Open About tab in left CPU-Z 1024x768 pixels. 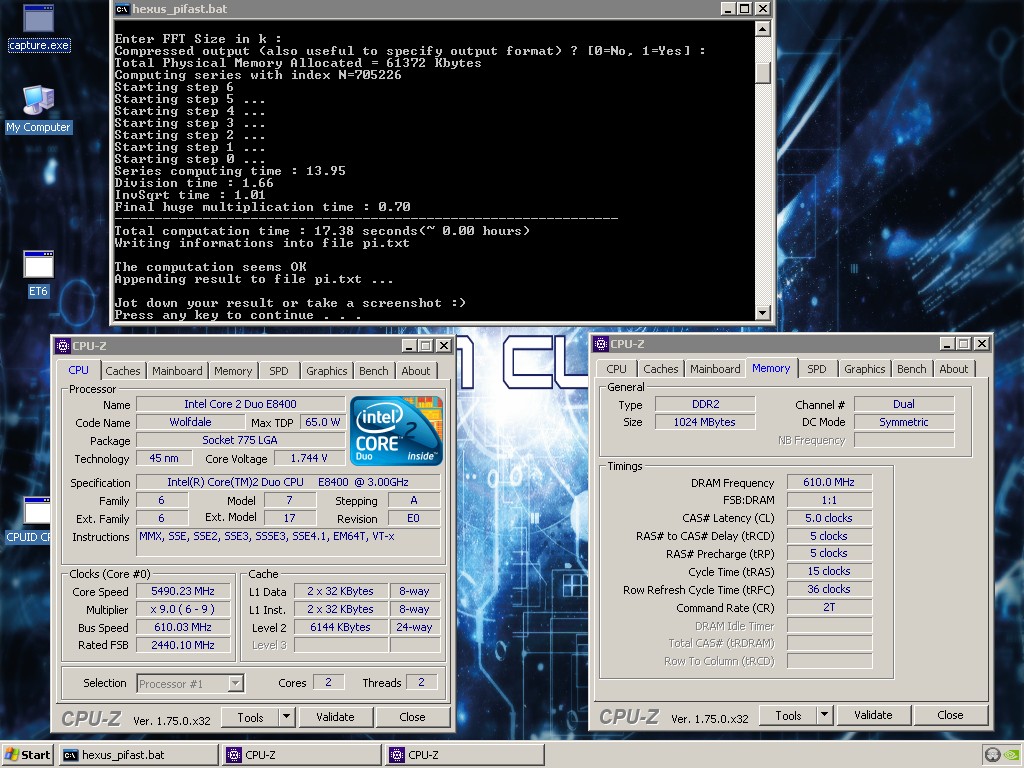click(416, 371)
